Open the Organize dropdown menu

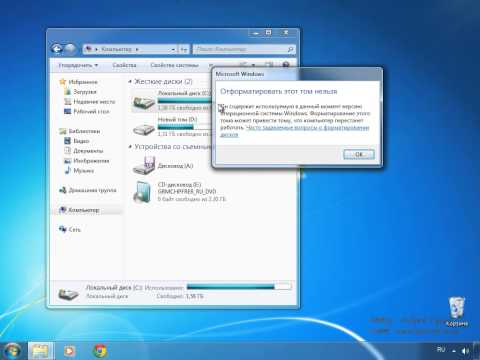[x=78, y=65]
